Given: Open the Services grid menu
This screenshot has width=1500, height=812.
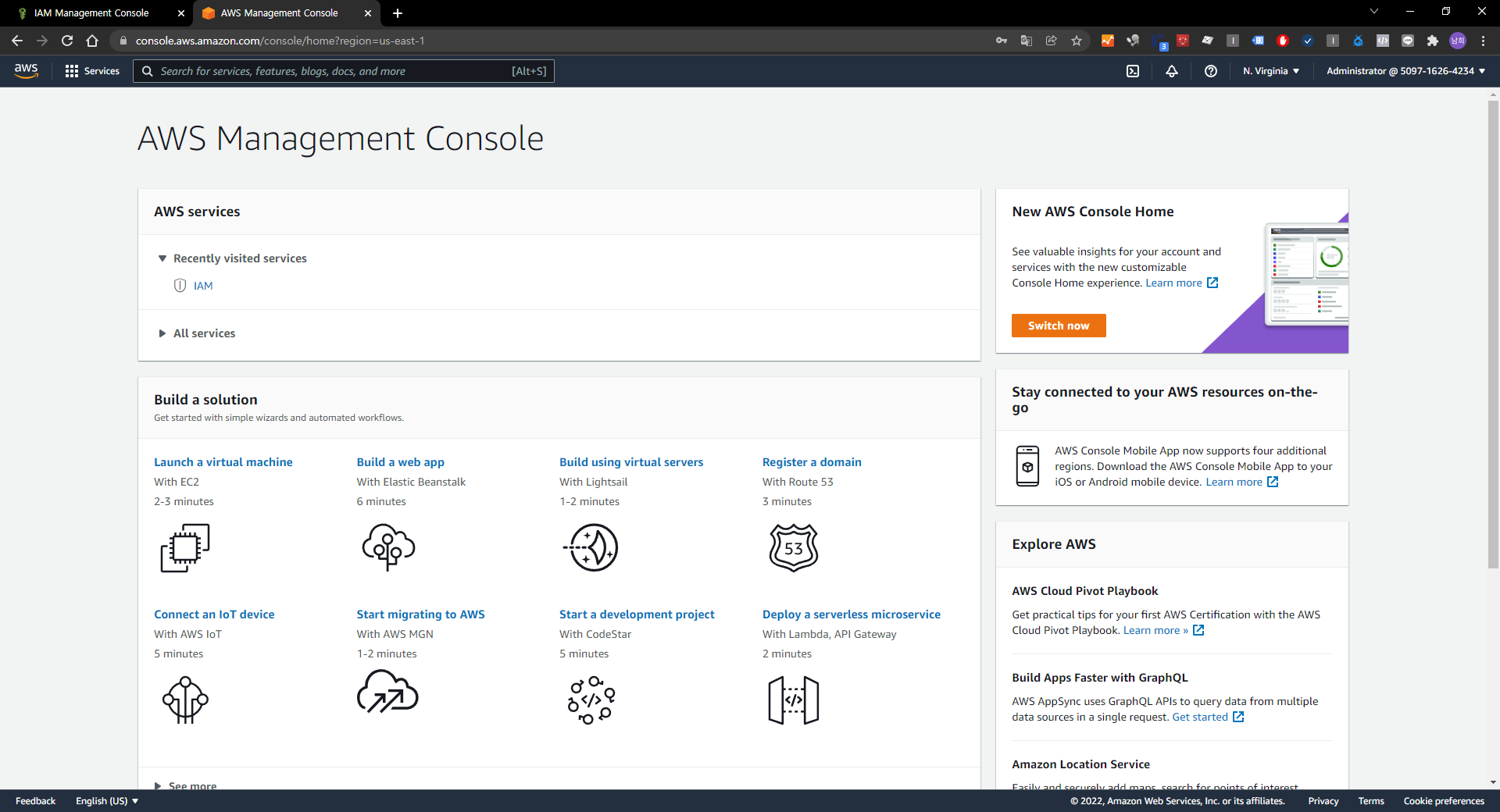Looking at the screenshot, I should coord(92,71).
